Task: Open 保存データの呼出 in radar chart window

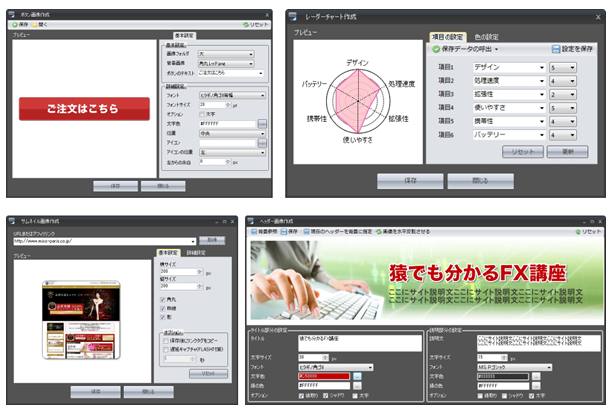Action: point(464,48)
